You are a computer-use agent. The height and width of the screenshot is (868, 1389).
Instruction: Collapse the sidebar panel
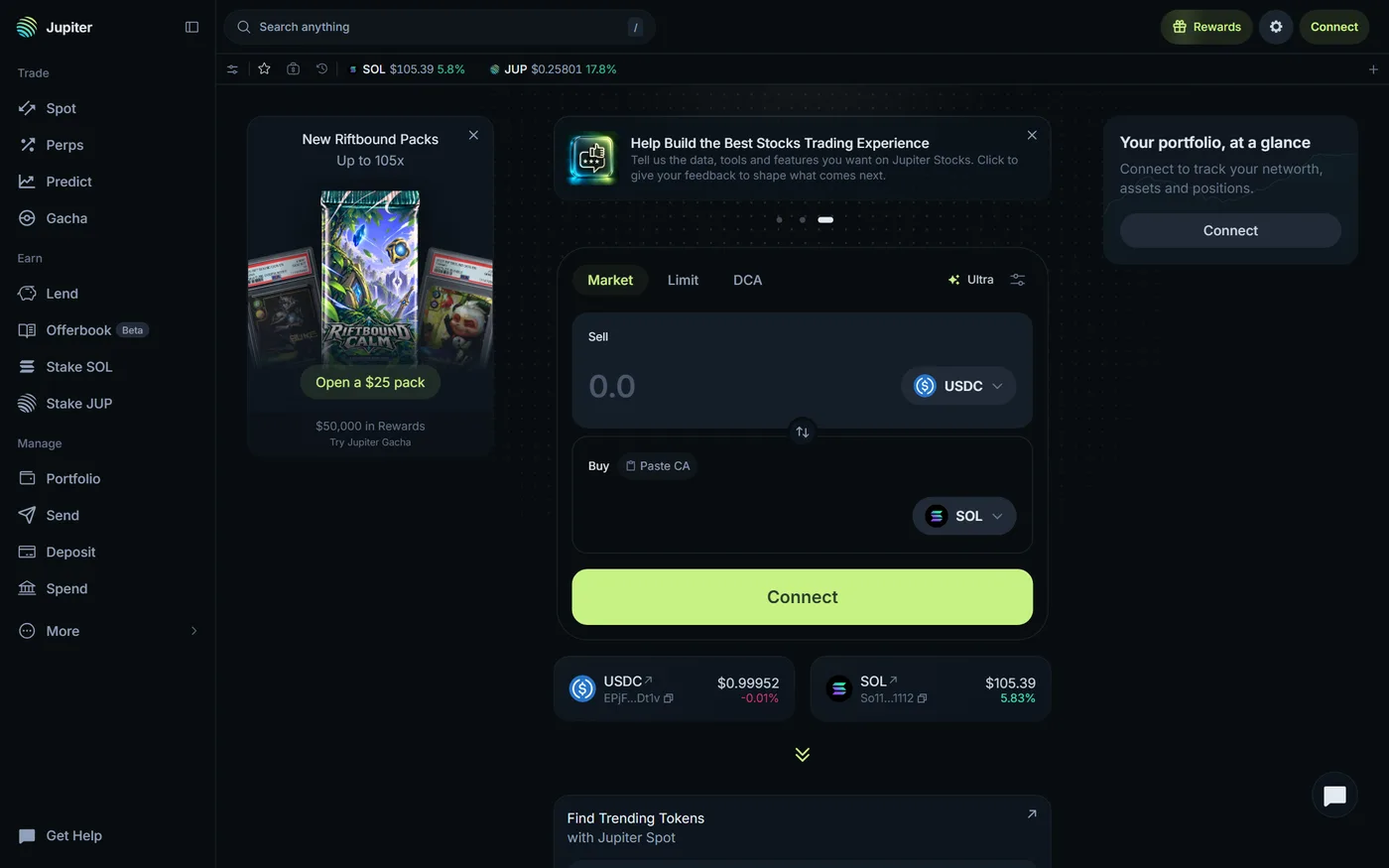click(191, 27)
